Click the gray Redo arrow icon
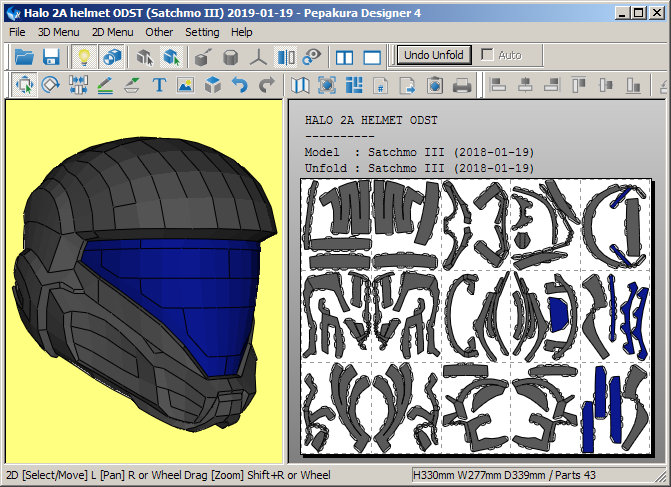Screen dimensions: 671x487 tap(266, 86)
